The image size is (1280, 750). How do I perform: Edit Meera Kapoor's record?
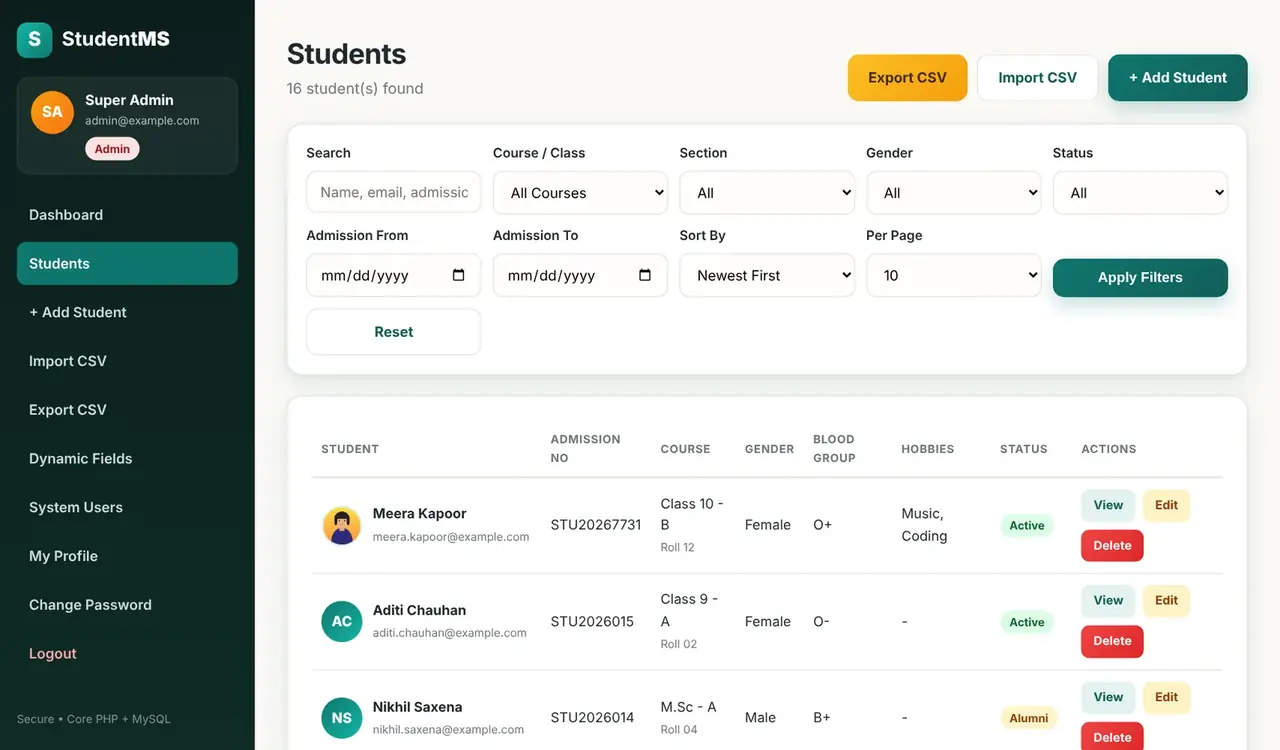tap(1166, 505)
